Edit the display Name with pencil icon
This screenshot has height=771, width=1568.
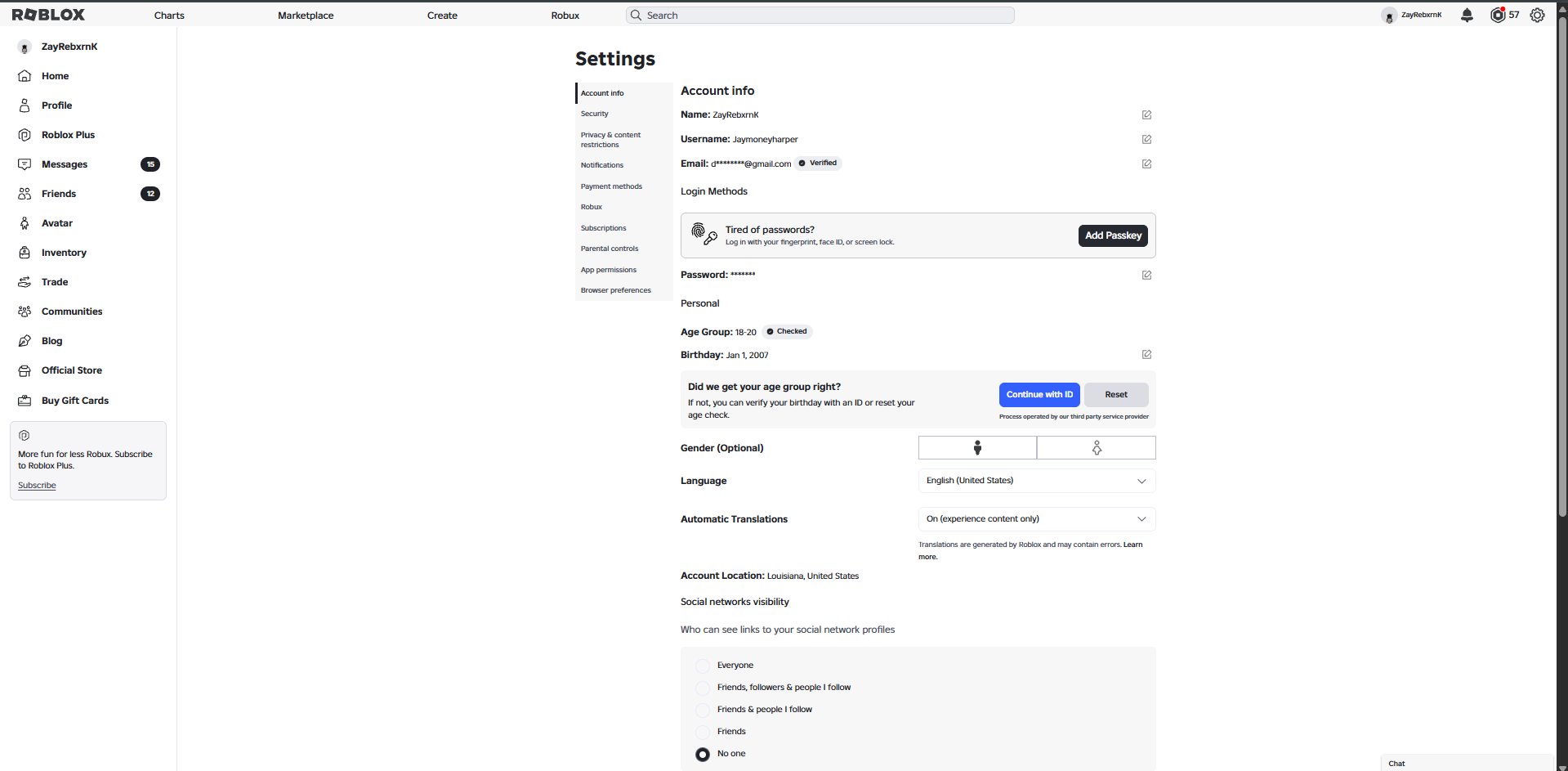click(x=1146, y=115)
